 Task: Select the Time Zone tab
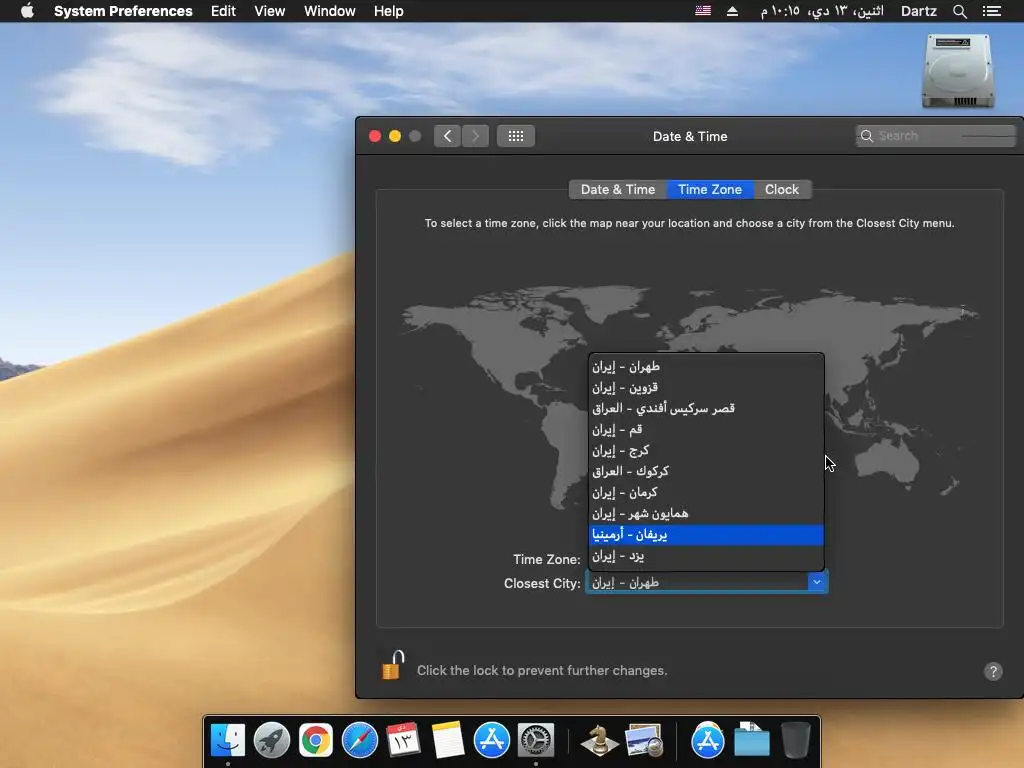point(710,189)
